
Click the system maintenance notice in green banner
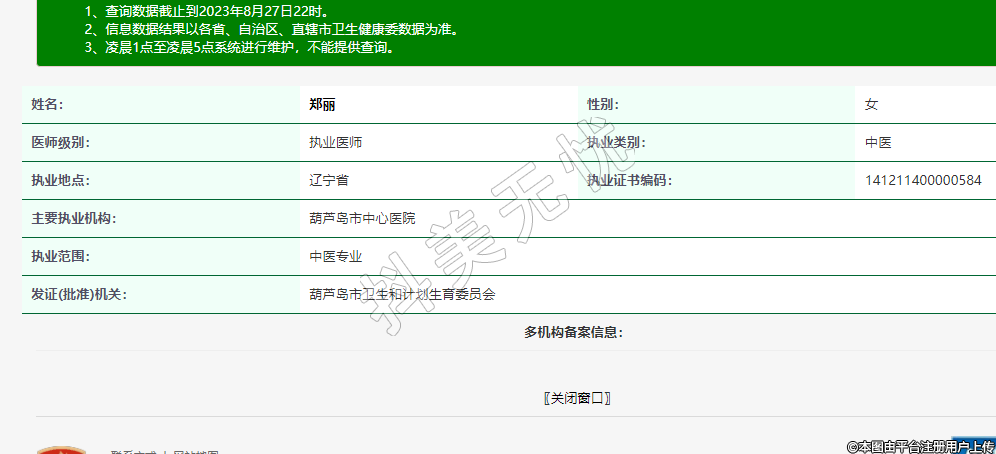240,47
